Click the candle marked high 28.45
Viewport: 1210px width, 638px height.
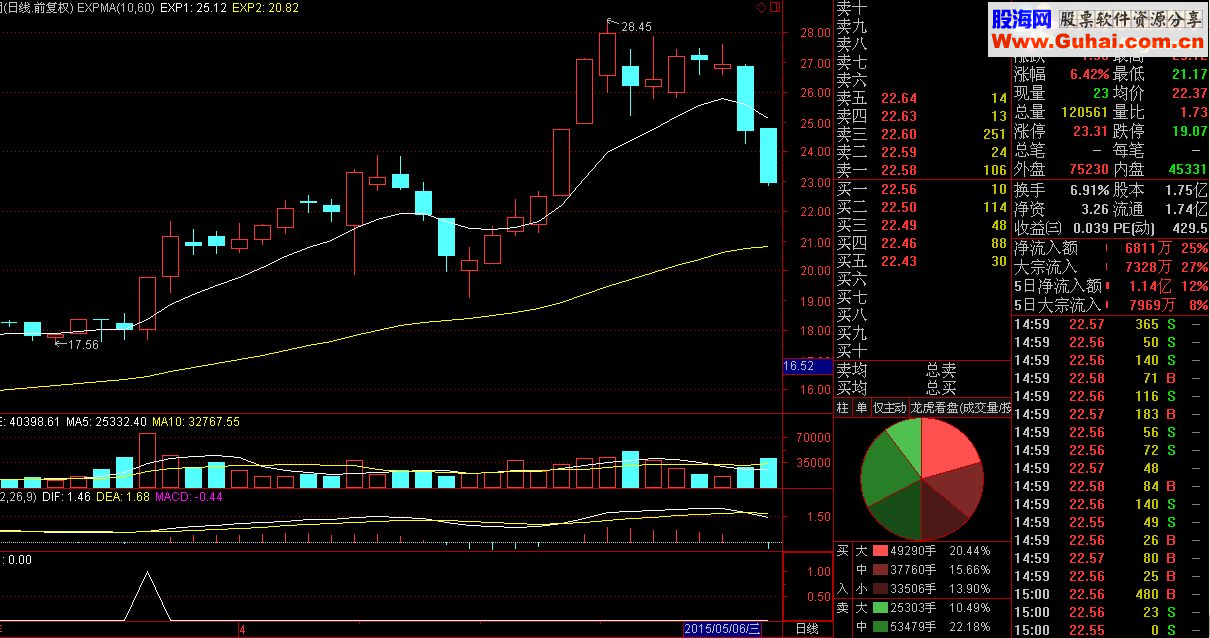(607, 54)
